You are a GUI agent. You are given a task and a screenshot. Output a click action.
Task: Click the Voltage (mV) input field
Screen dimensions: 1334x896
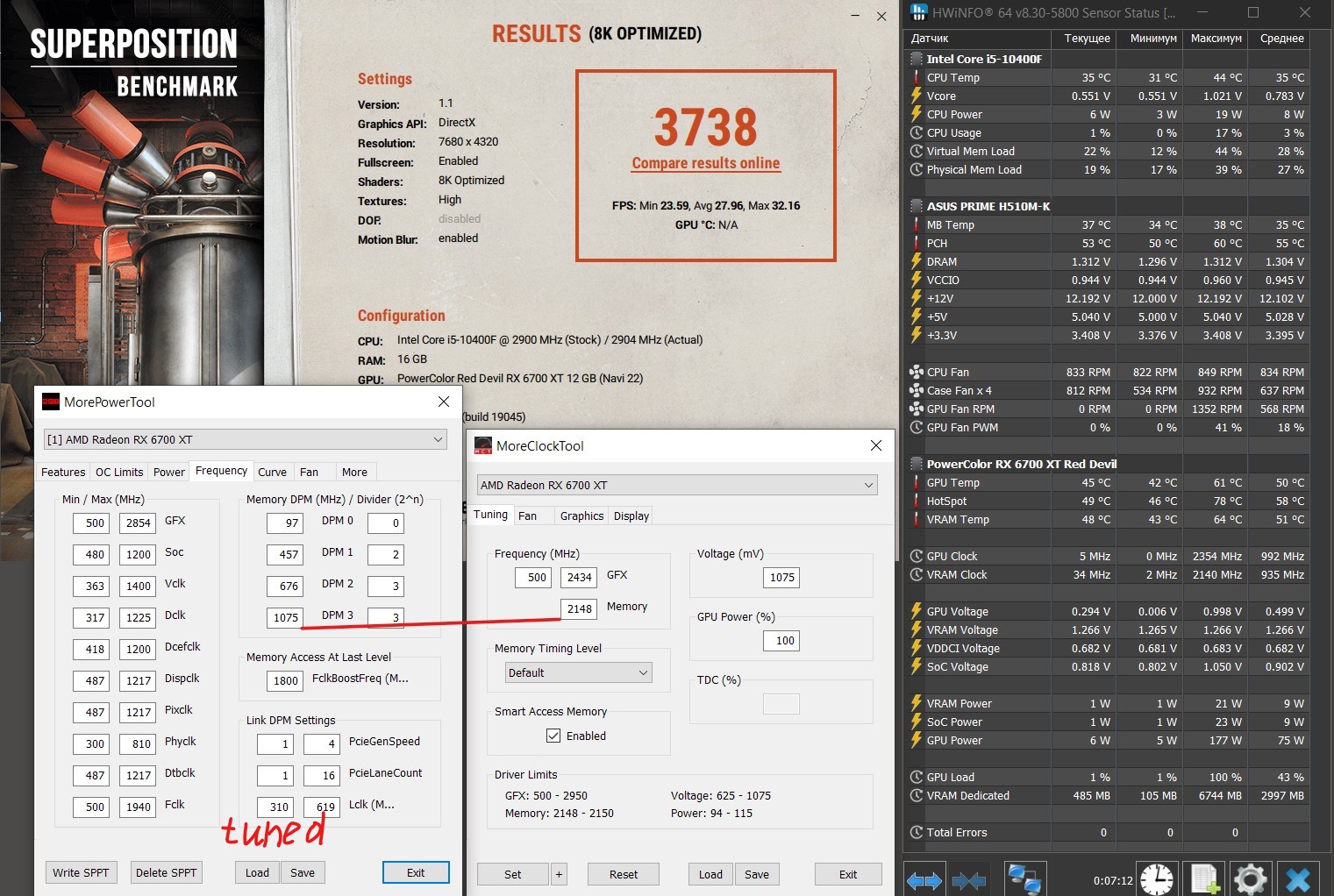tap(782, 577)
